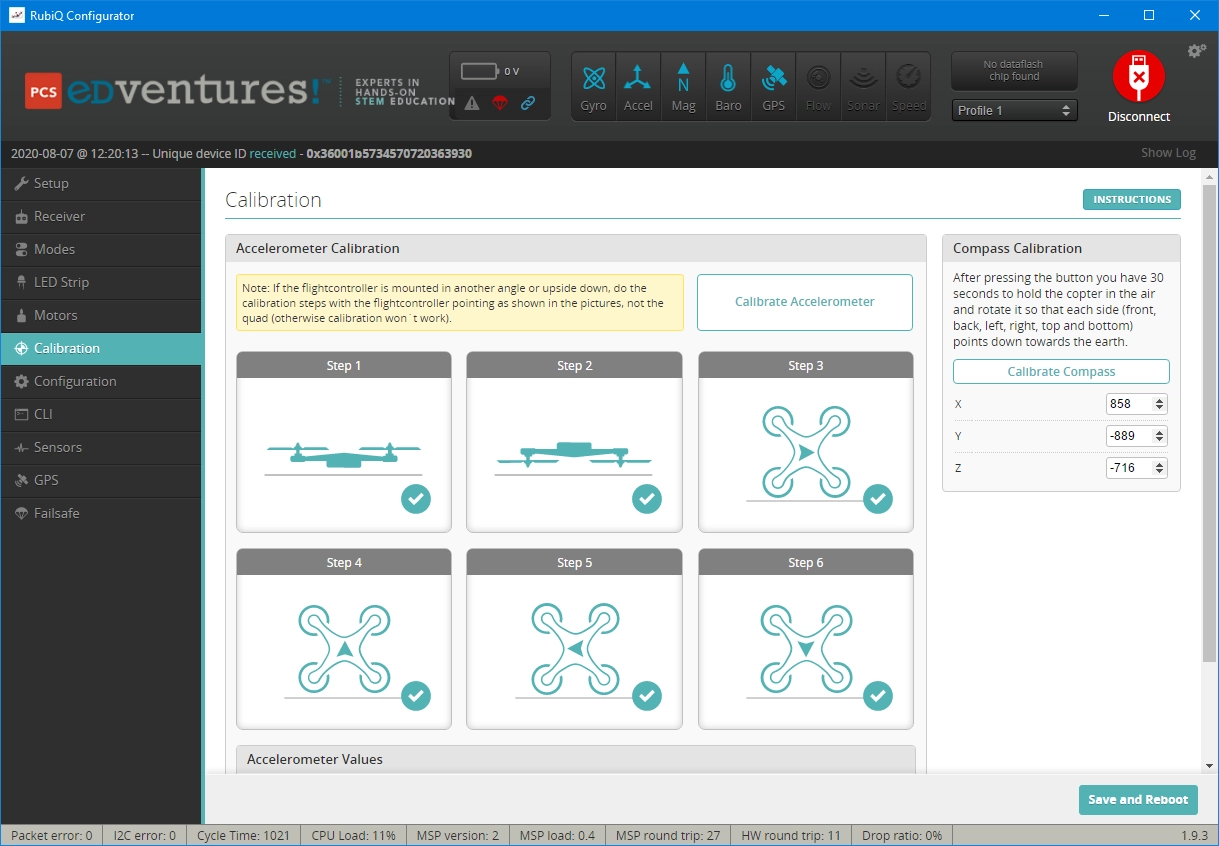The image size is (1219, 846).
Task: Select the Calibration tab
Action: (x=101, y=348)
